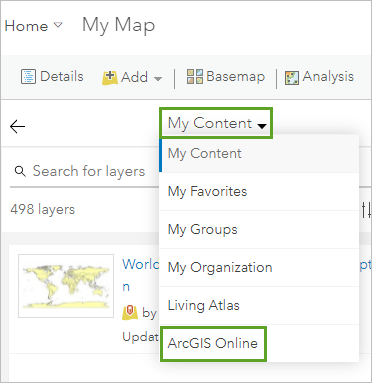Select My Groups option
Screen dimensions: 372x383
259,230
